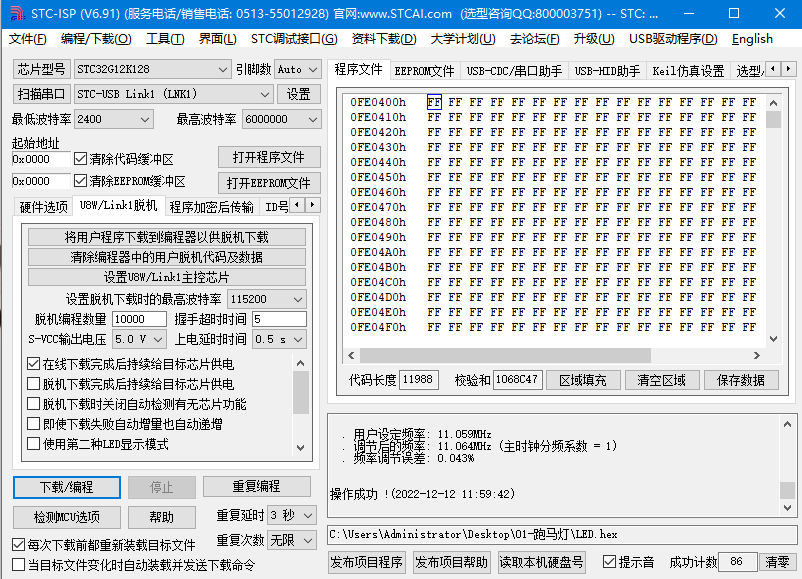This screenshot has width=802, height=579.
Task: Switch to the EEPROM文件 tab
Action: click(x=424, y=71)
